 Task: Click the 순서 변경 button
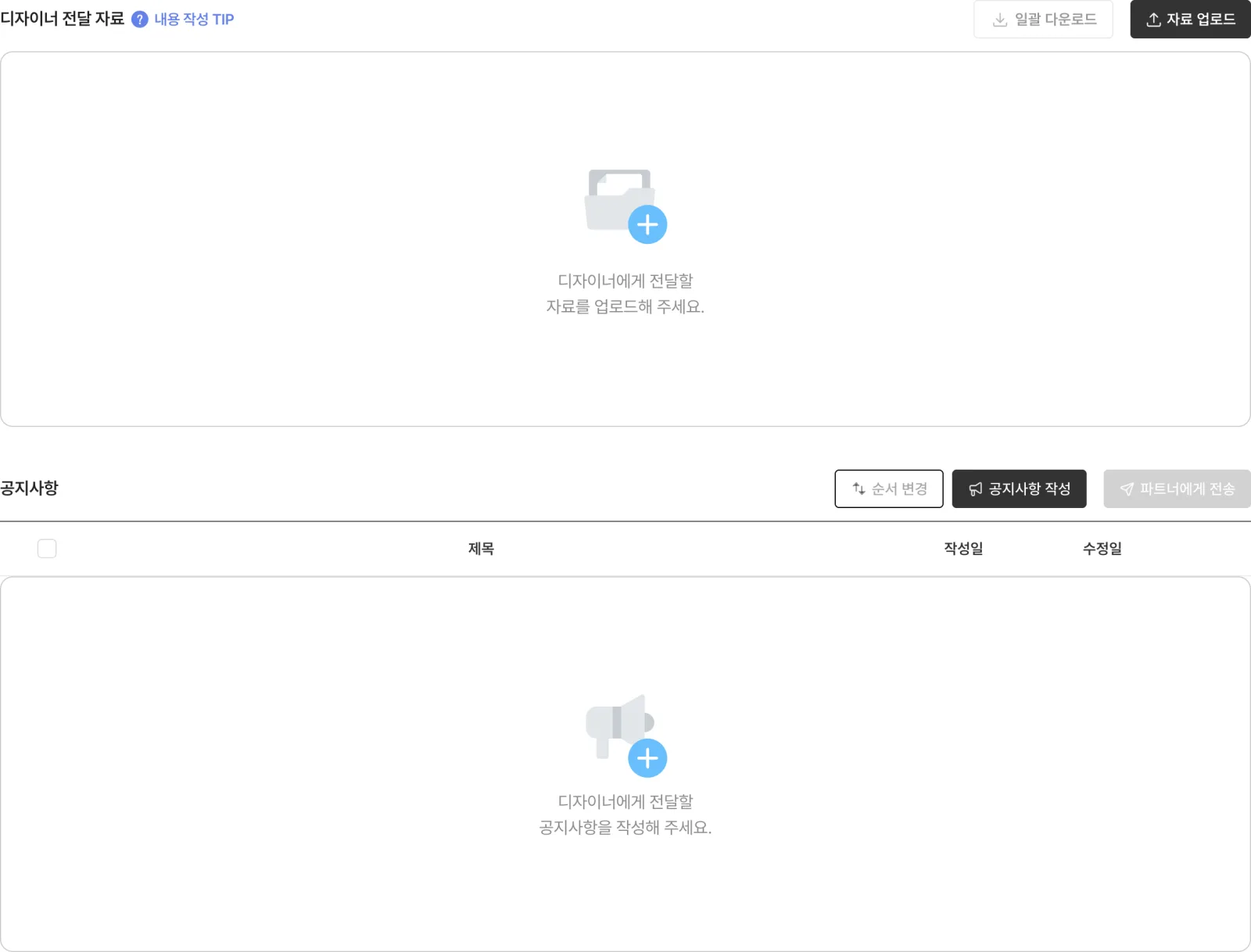[889, 489]
